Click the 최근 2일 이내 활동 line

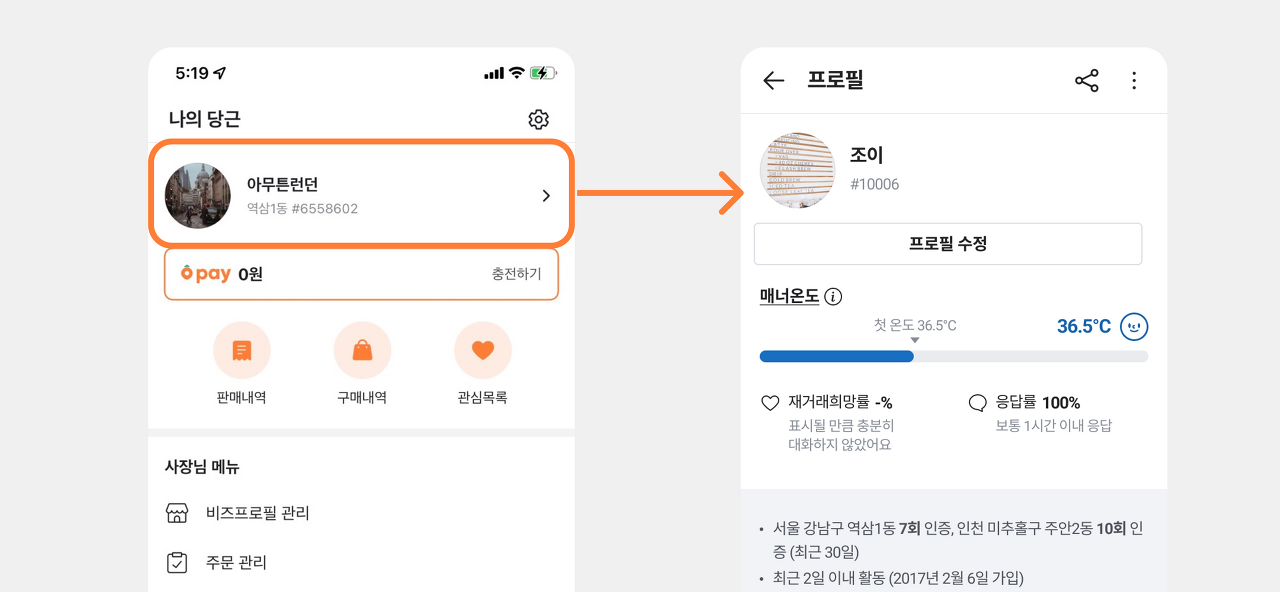pyautogui.click(x=898, y=578)
